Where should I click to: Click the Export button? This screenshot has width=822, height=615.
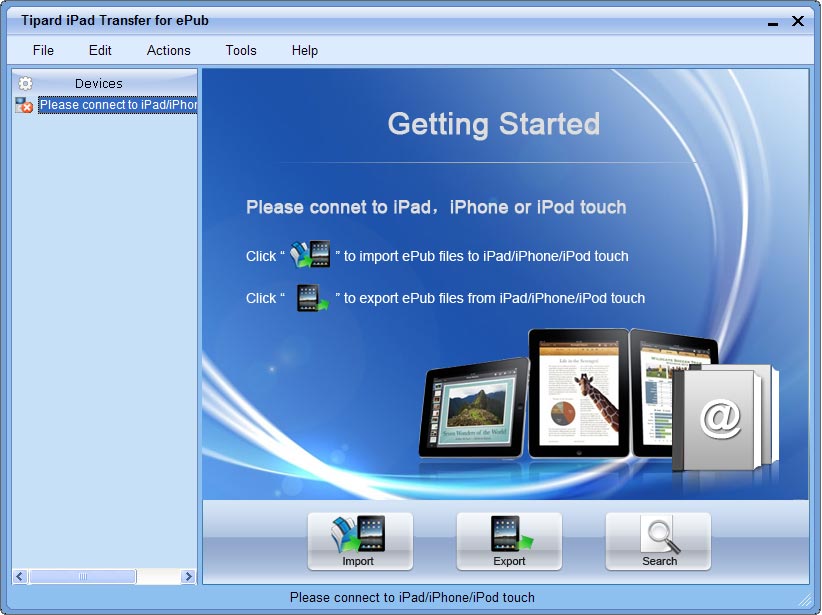(x=509, y=541)
